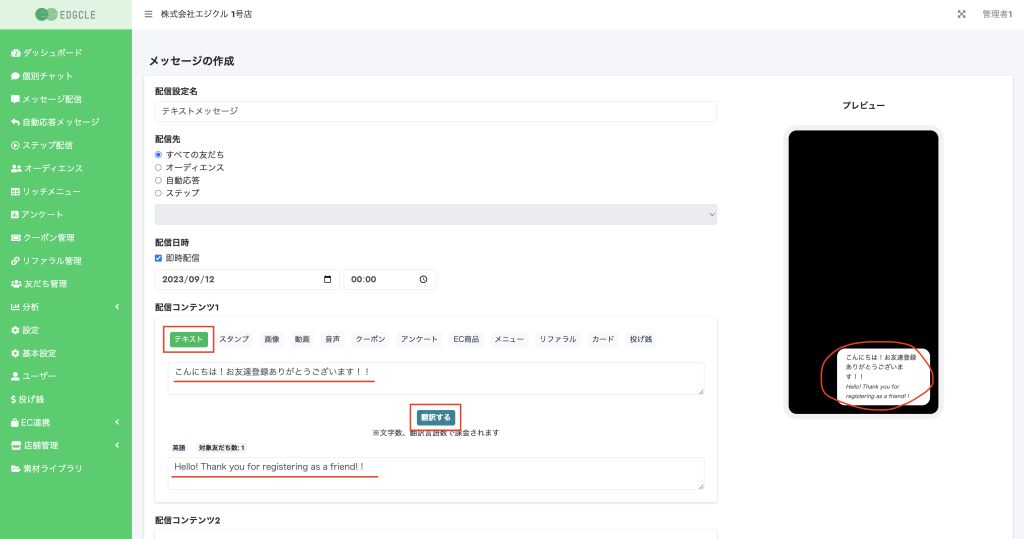Click the 配信設定名 input field
The width and height of the screenshot is (1024, 539).
tap(436, 111)
